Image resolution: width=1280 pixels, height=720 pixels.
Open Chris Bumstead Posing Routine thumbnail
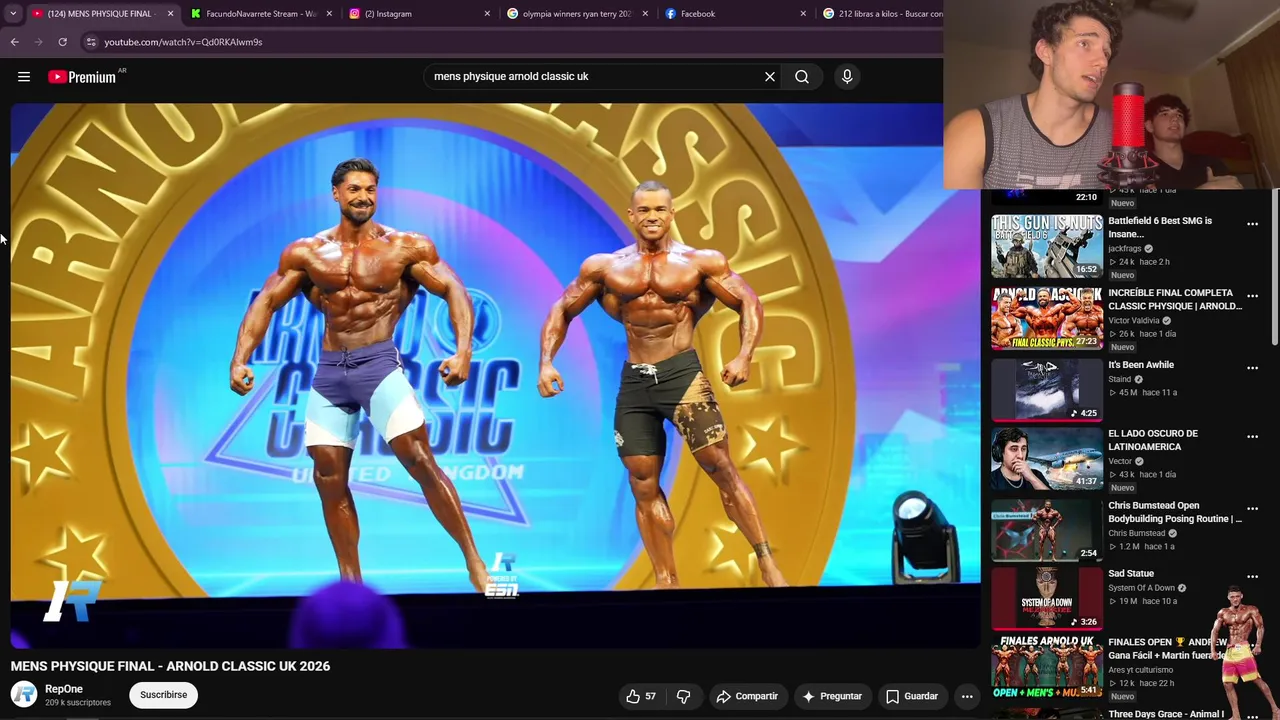tap(1047, 531)
